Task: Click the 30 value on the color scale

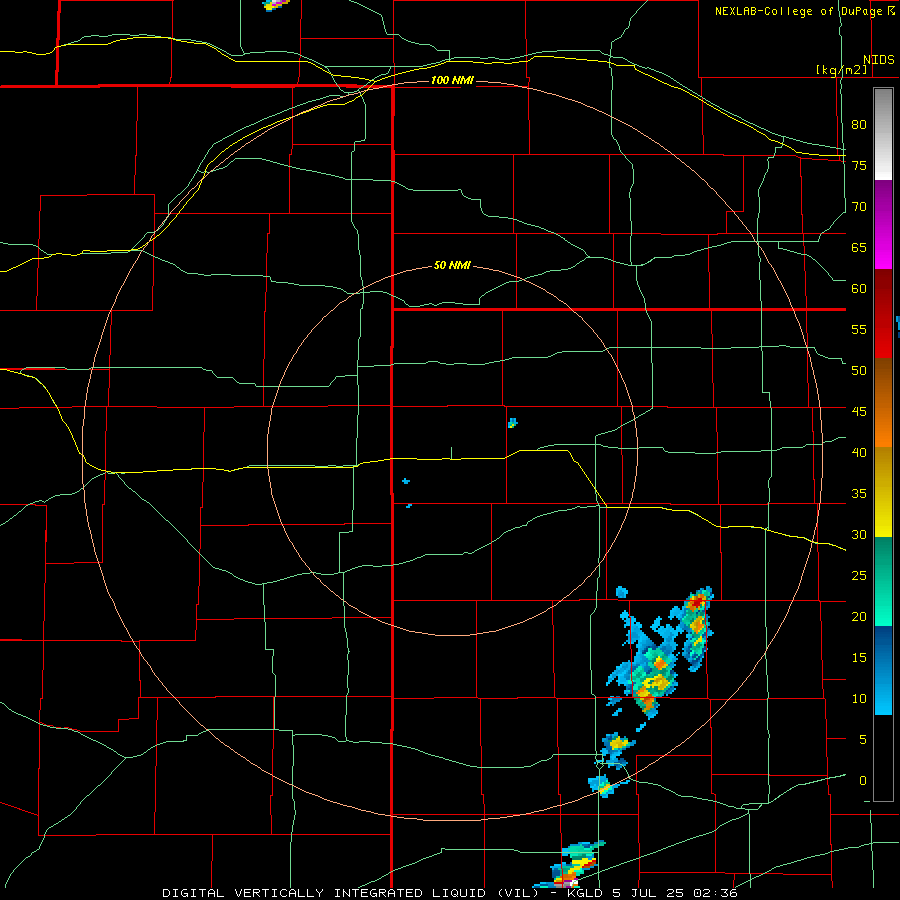Action: [x=859, y=535]
